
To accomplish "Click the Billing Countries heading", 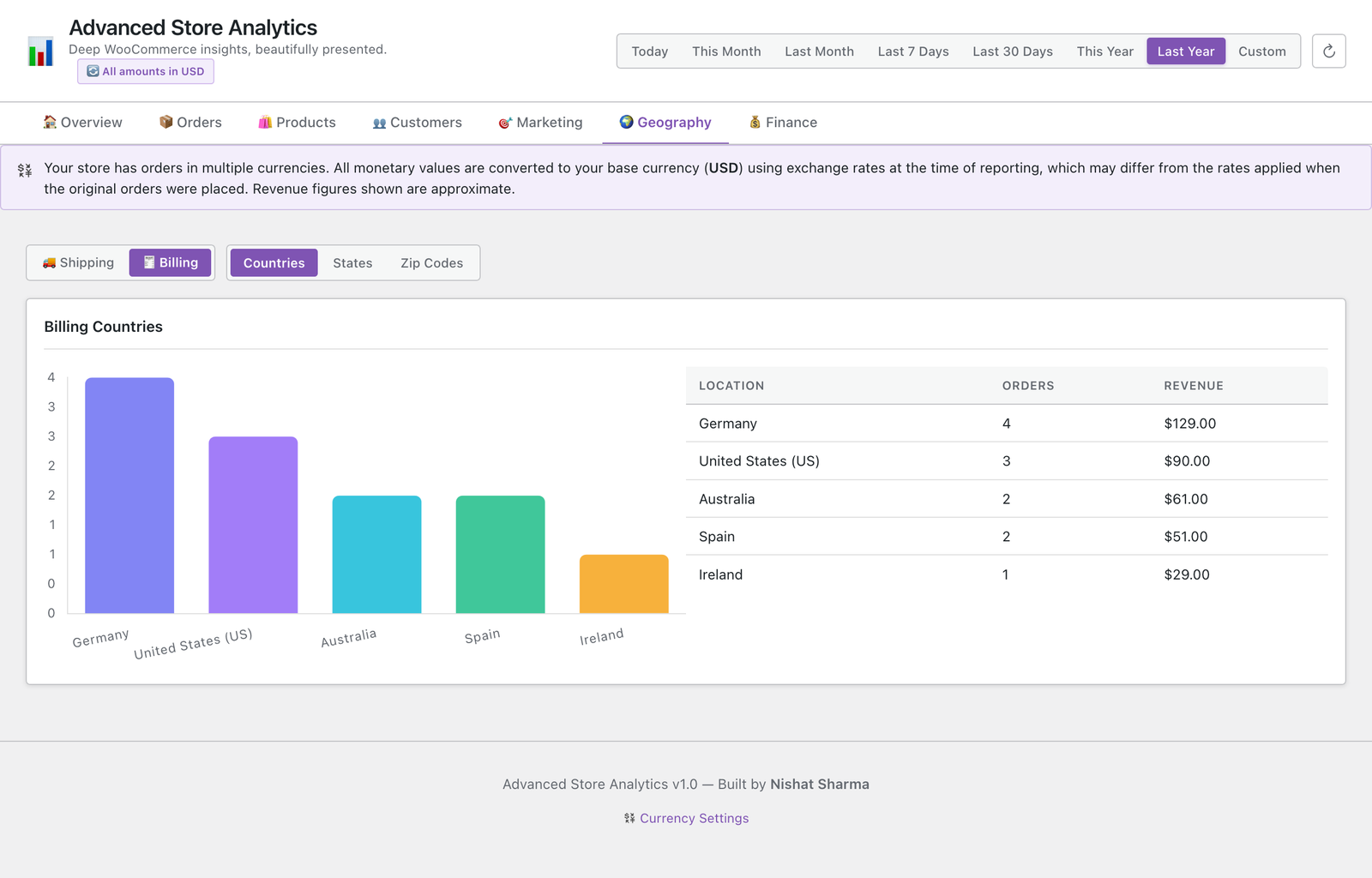I will click(103, 327).
